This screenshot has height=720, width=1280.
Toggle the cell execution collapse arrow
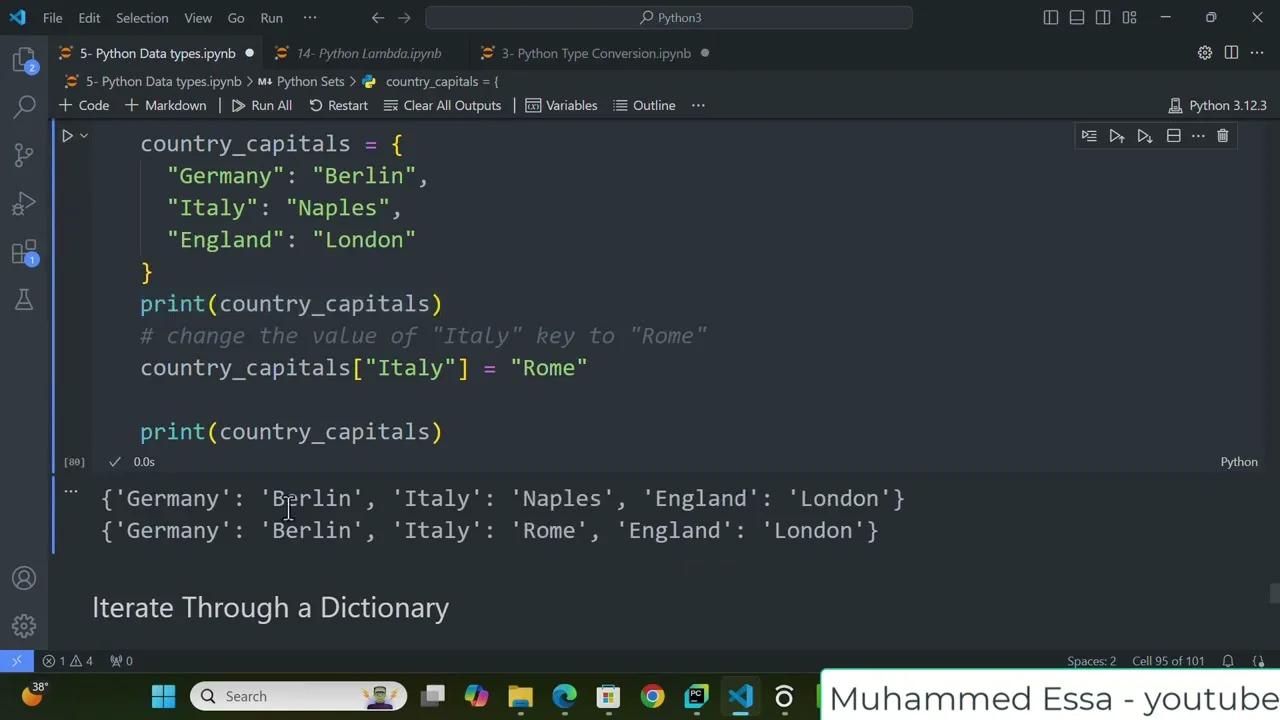[83, 136]
